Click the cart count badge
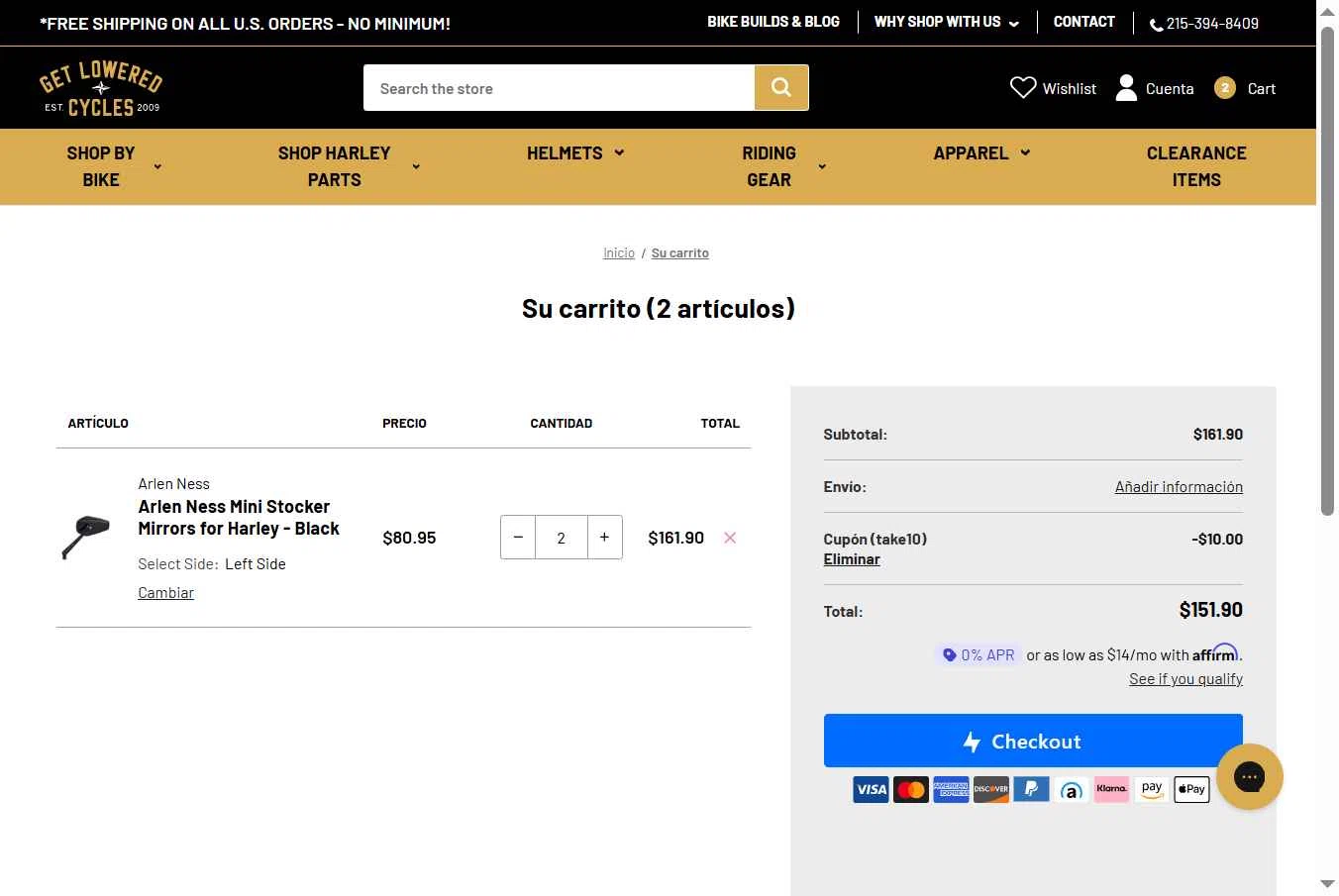Screen dimensions: 1339x896 coord(1225,88)
